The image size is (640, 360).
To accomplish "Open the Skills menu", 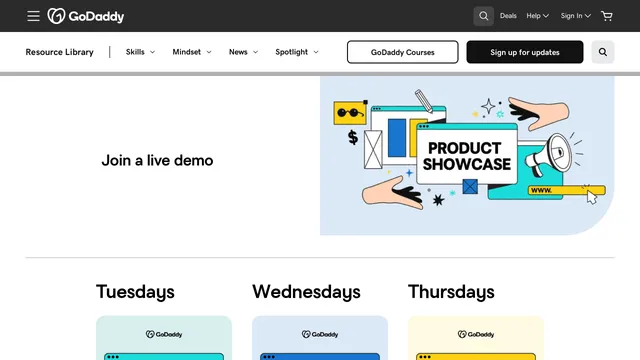I will point(140,52).
